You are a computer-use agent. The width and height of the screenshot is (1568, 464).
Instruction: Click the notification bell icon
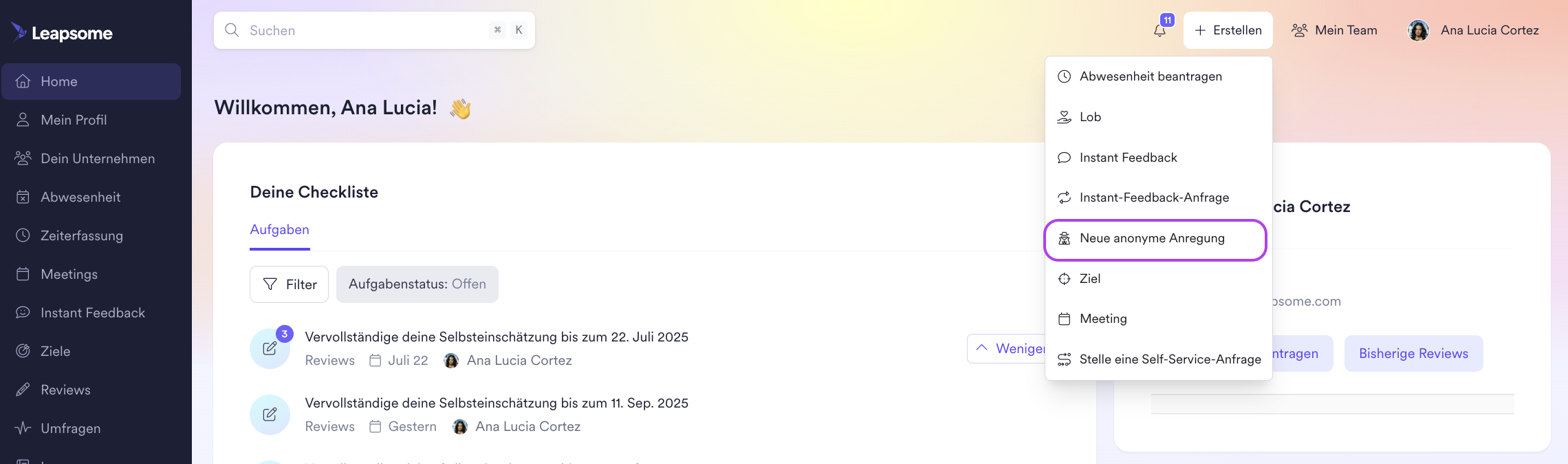coord(1160,30)
